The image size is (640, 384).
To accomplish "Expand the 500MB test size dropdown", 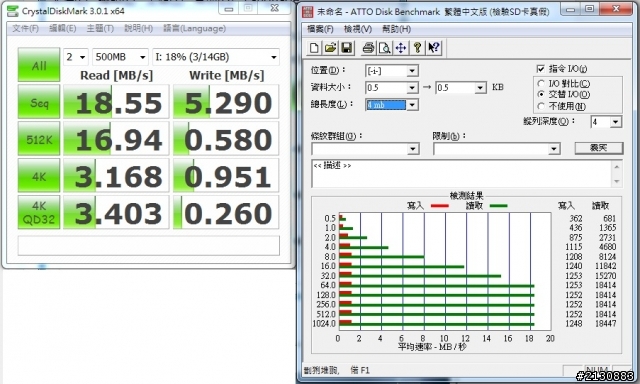I will click(x=120, y=57).
